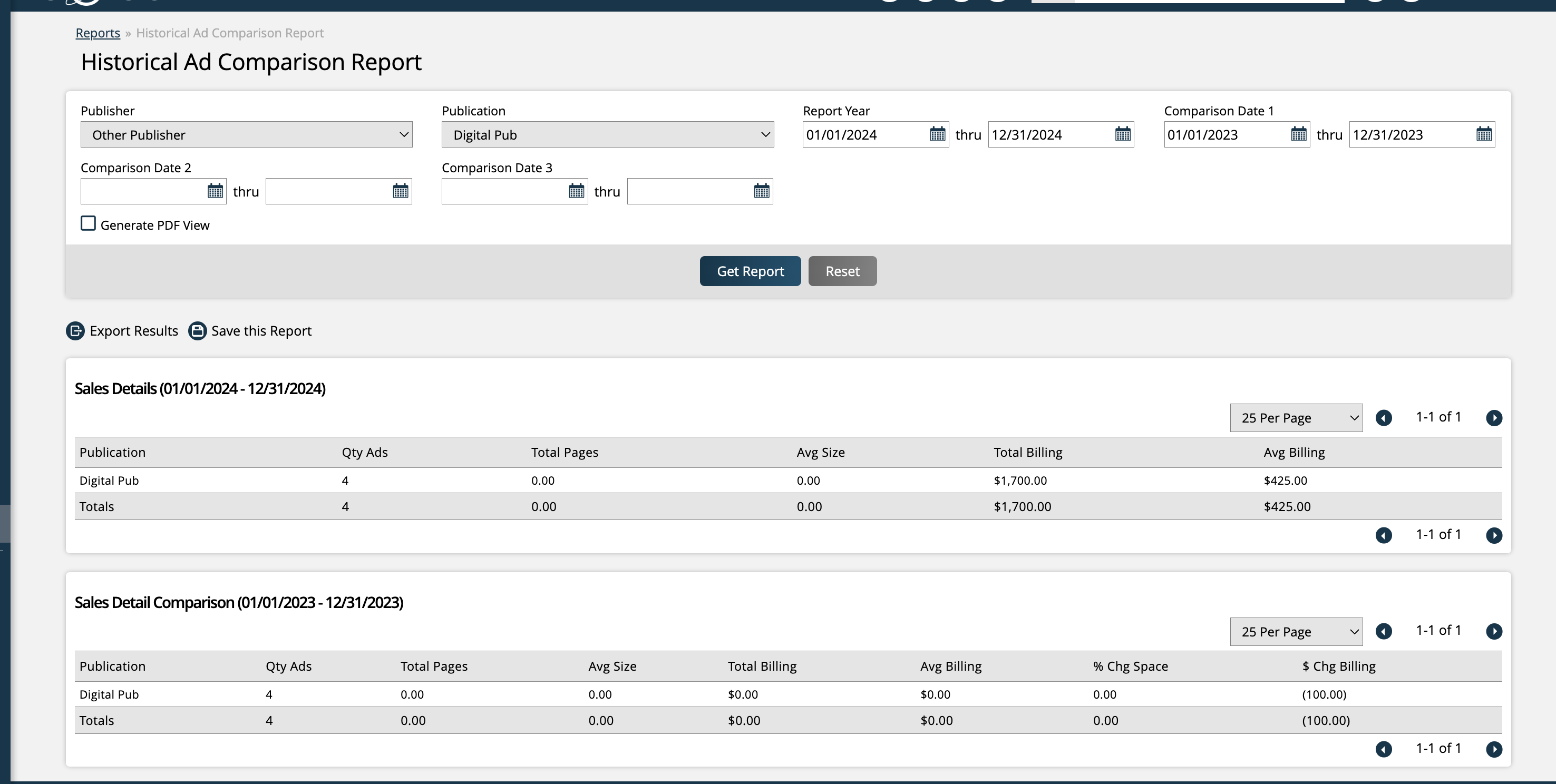Open calendar for Report Year end date
The image size is (1556, 784).
pyautogui.click(x=1122, y=134)
